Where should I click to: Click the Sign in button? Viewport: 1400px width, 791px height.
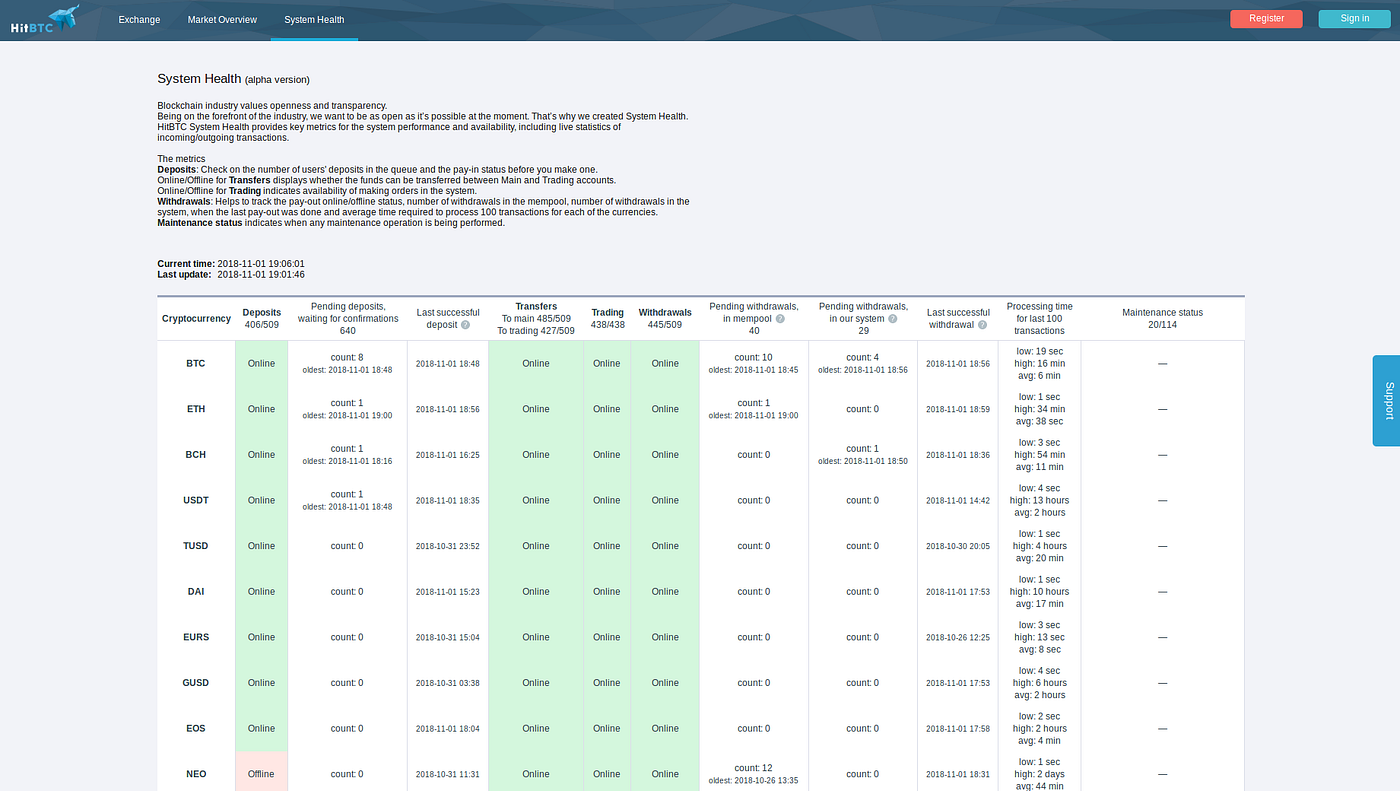coord(1354,18)
